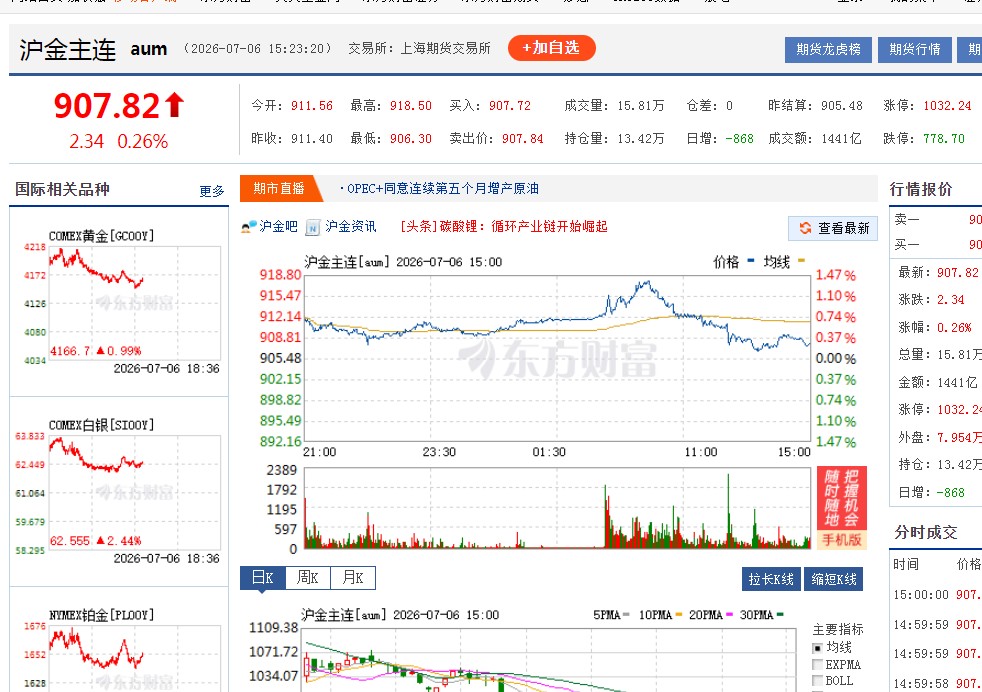Click the 买入 value 907.72
982x692 pixels.
510,106
